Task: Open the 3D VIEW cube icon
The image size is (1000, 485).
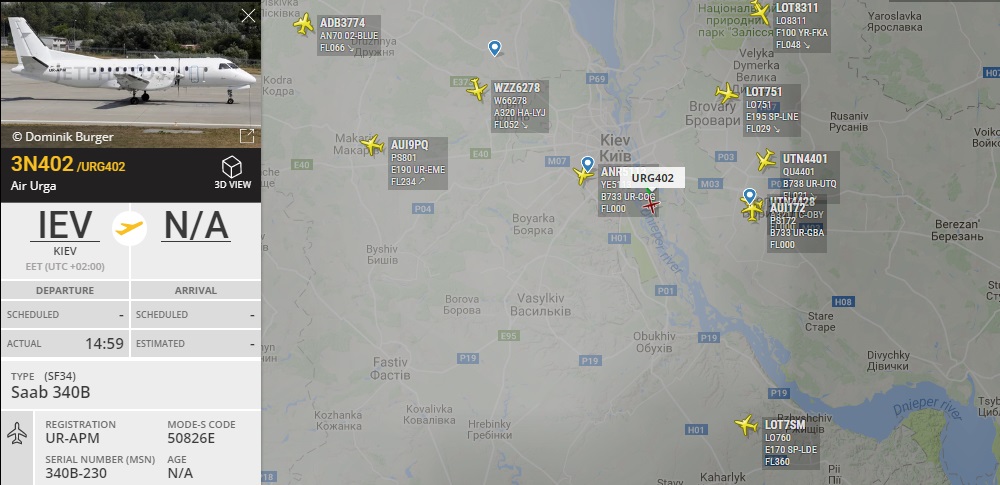Action: [x=232, y=167]
